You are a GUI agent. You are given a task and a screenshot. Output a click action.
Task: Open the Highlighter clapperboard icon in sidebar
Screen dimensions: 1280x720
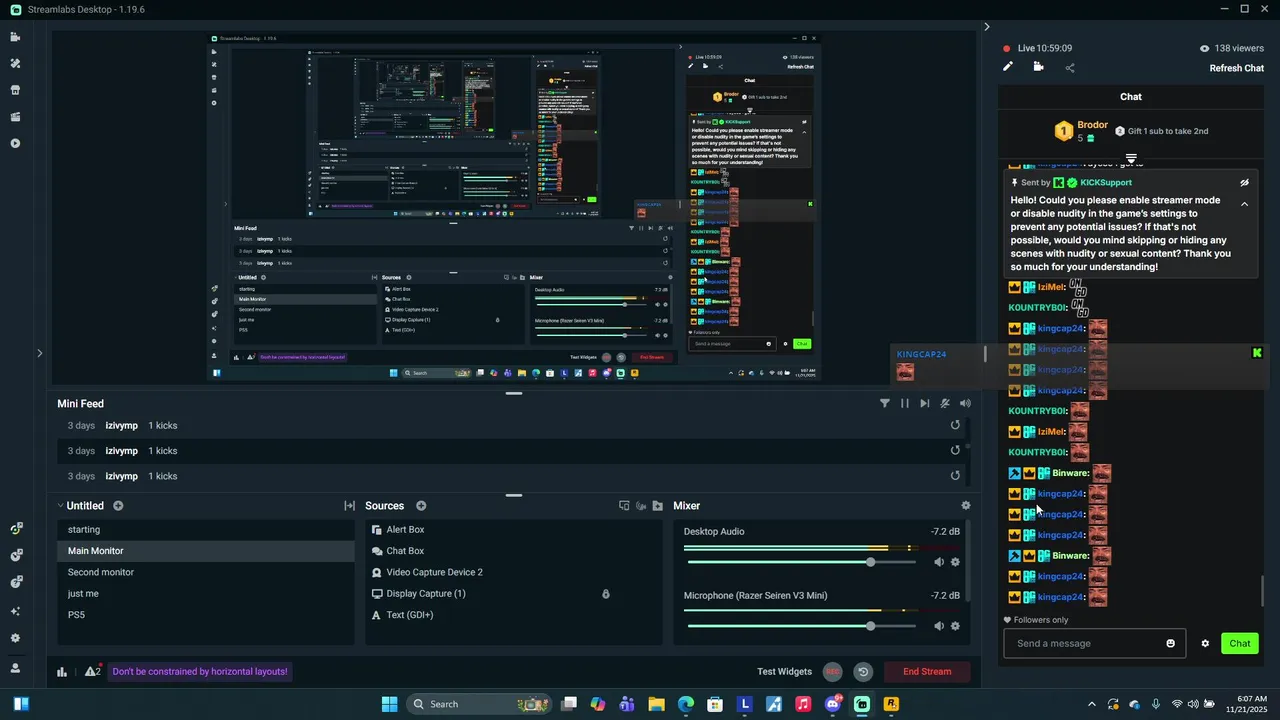[15, 117]
